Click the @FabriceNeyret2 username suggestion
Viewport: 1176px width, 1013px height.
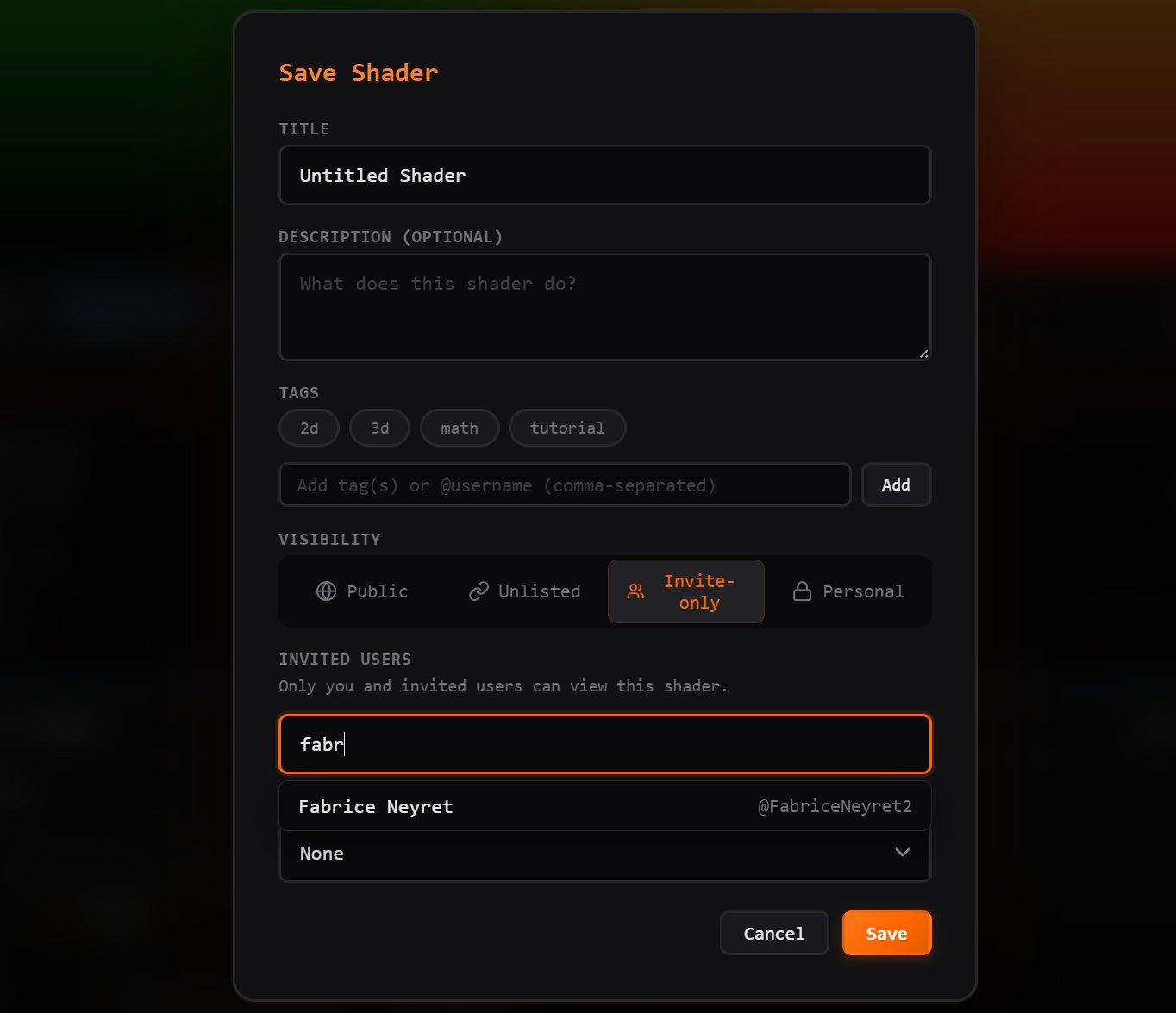(834, 807)
